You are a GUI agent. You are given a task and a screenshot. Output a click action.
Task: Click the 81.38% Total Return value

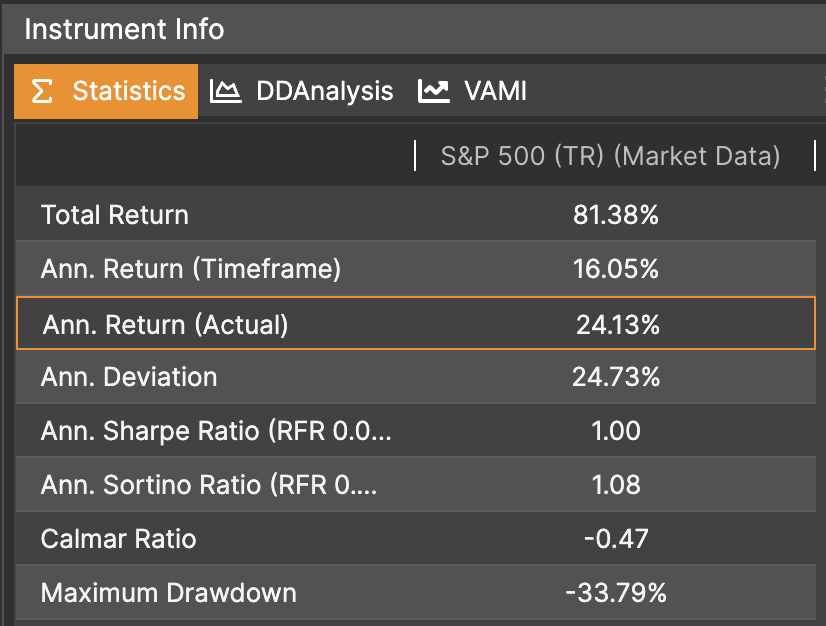(616, 215)
